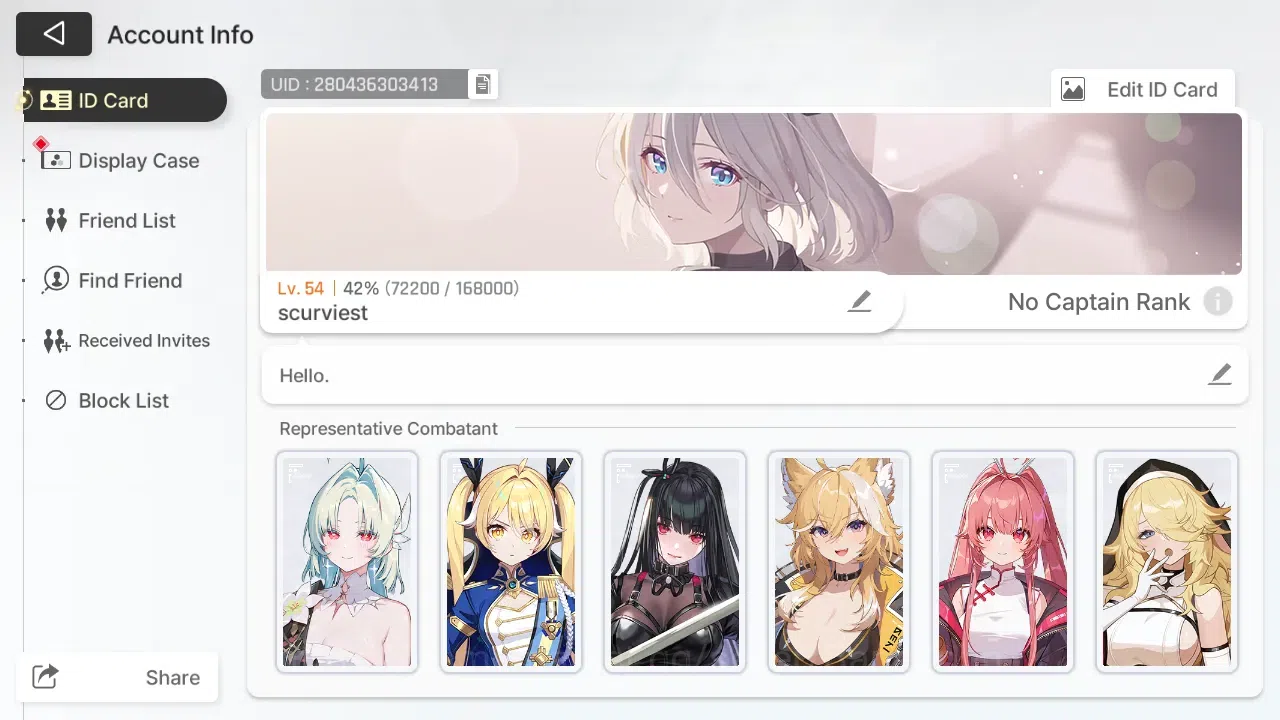The image size is (1280, 720).
Task: Edit the nickname scurviest via pencil icon
Action: 859,301
